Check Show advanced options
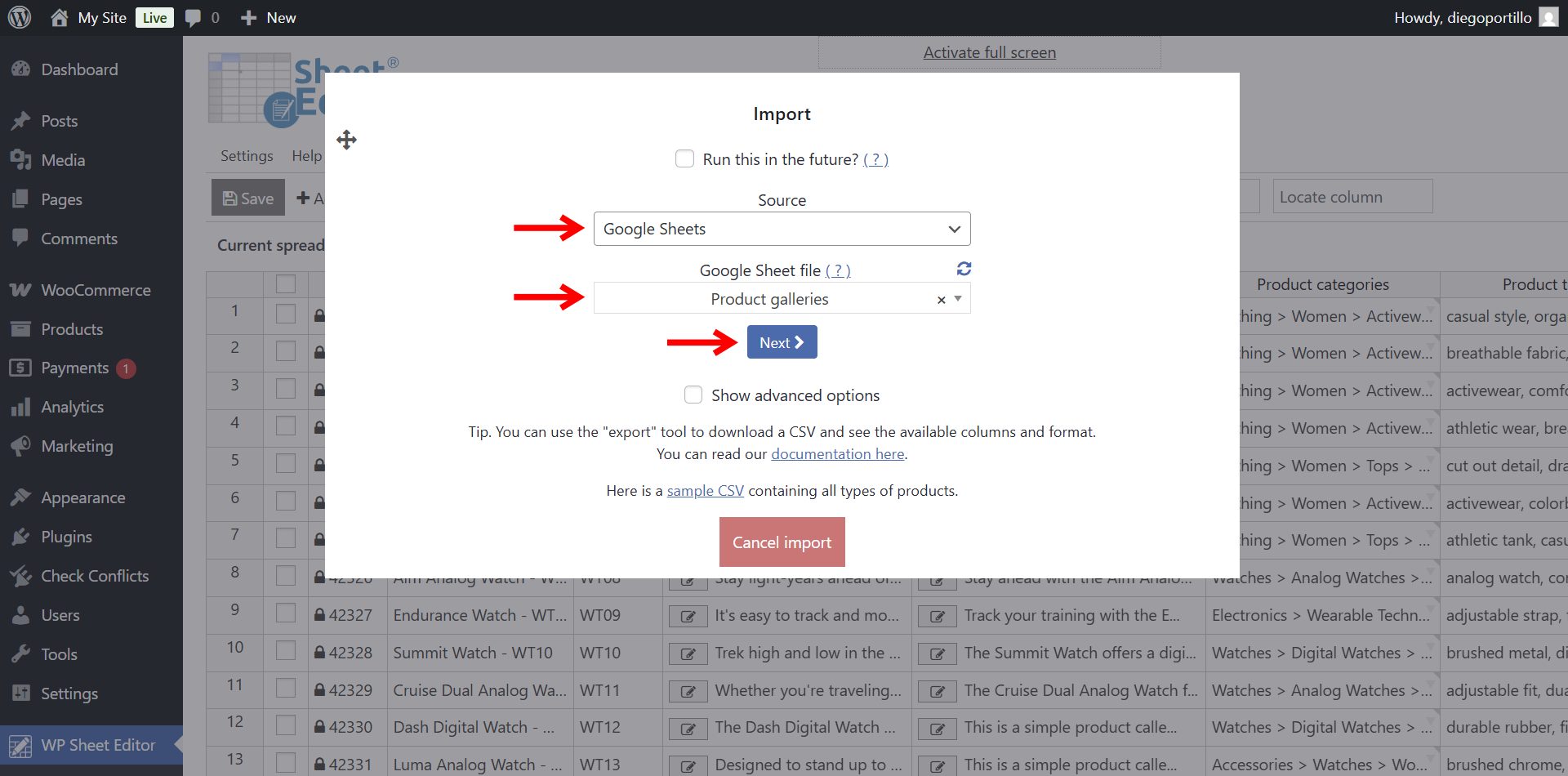1568x776 pixels. 693,395
